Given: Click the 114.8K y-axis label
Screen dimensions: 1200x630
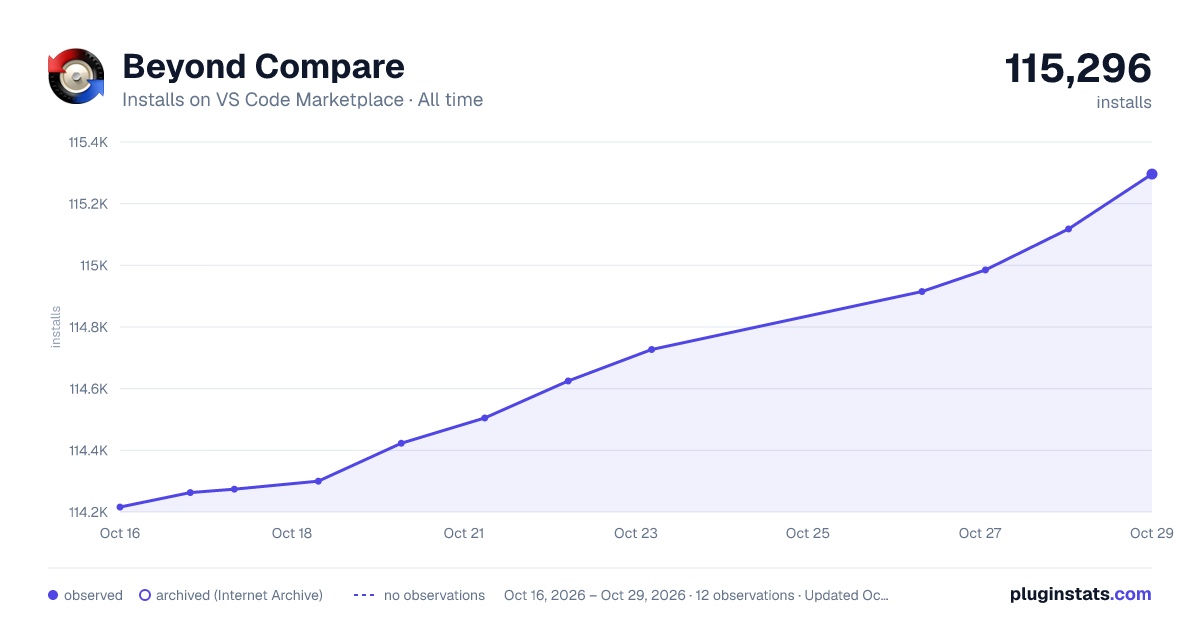Looking at the screenshot, I should pos(88,327).
